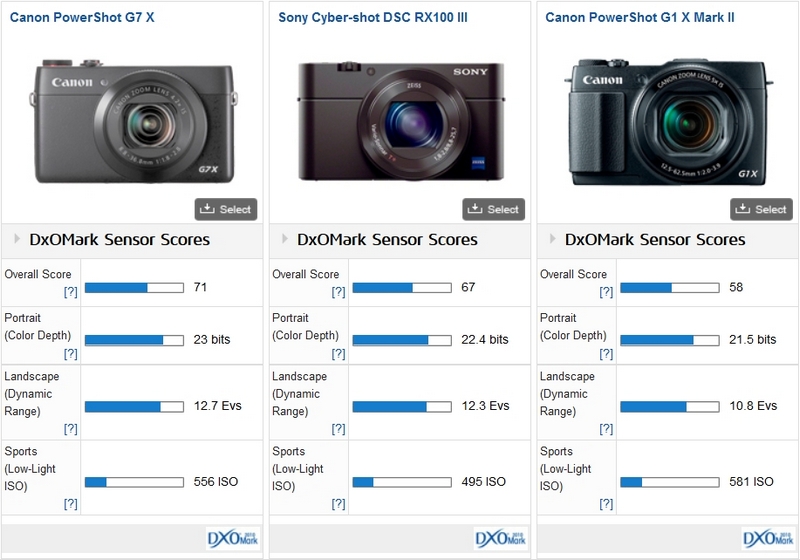800x560 pixels.
Task: Click the '10.8 Evs' value
Action: [753, 406]
